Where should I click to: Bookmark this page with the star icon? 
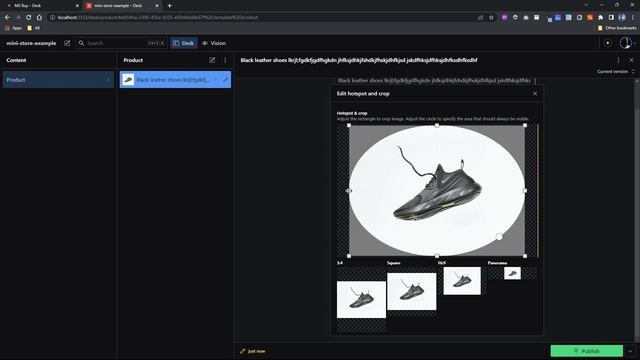(x=491, y=18)
